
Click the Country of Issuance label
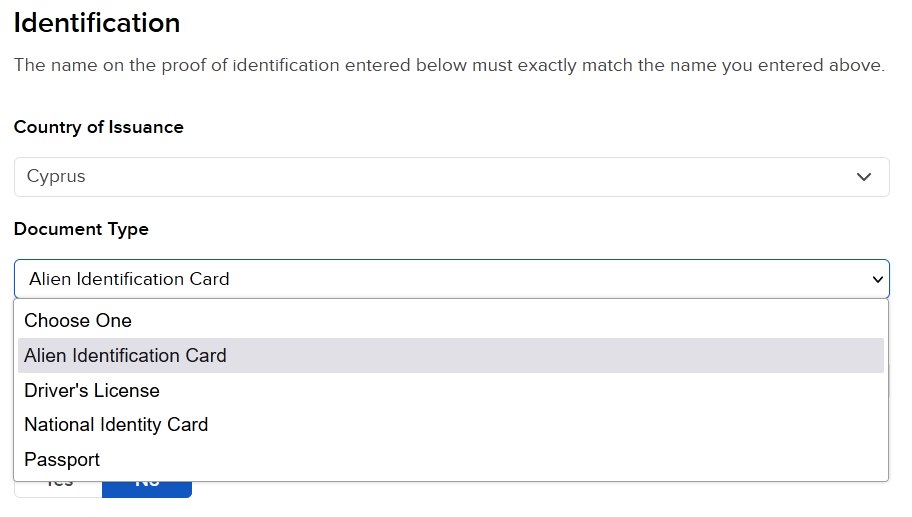[x=99, y=127]
